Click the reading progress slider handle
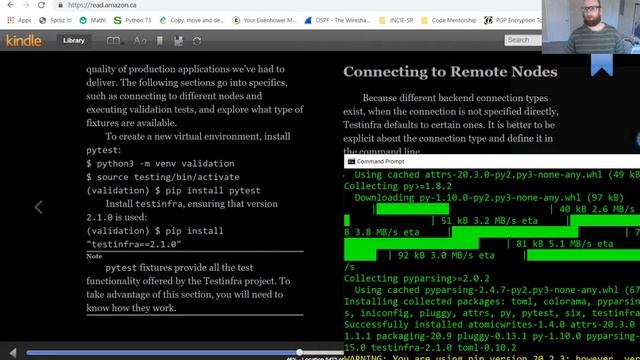Screen dimensions: 640x360 (x=300, y=352)
